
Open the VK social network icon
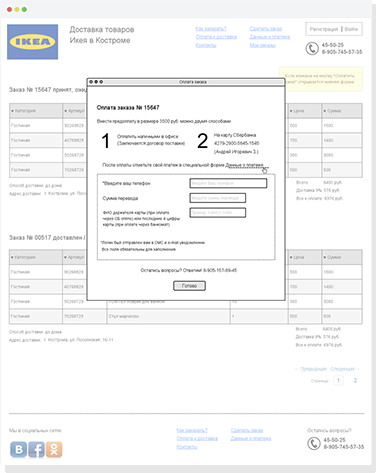(x=18, y=449)
